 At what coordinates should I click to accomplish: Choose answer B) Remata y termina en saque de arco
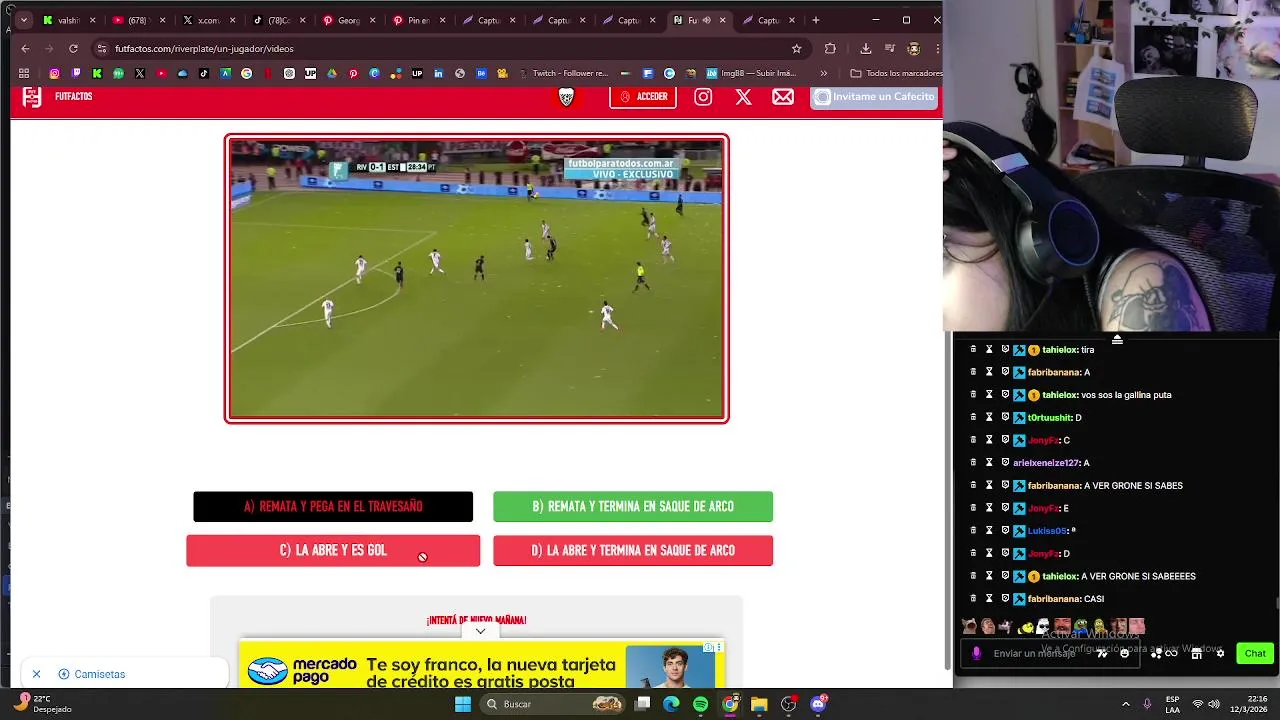pos(633,507)
